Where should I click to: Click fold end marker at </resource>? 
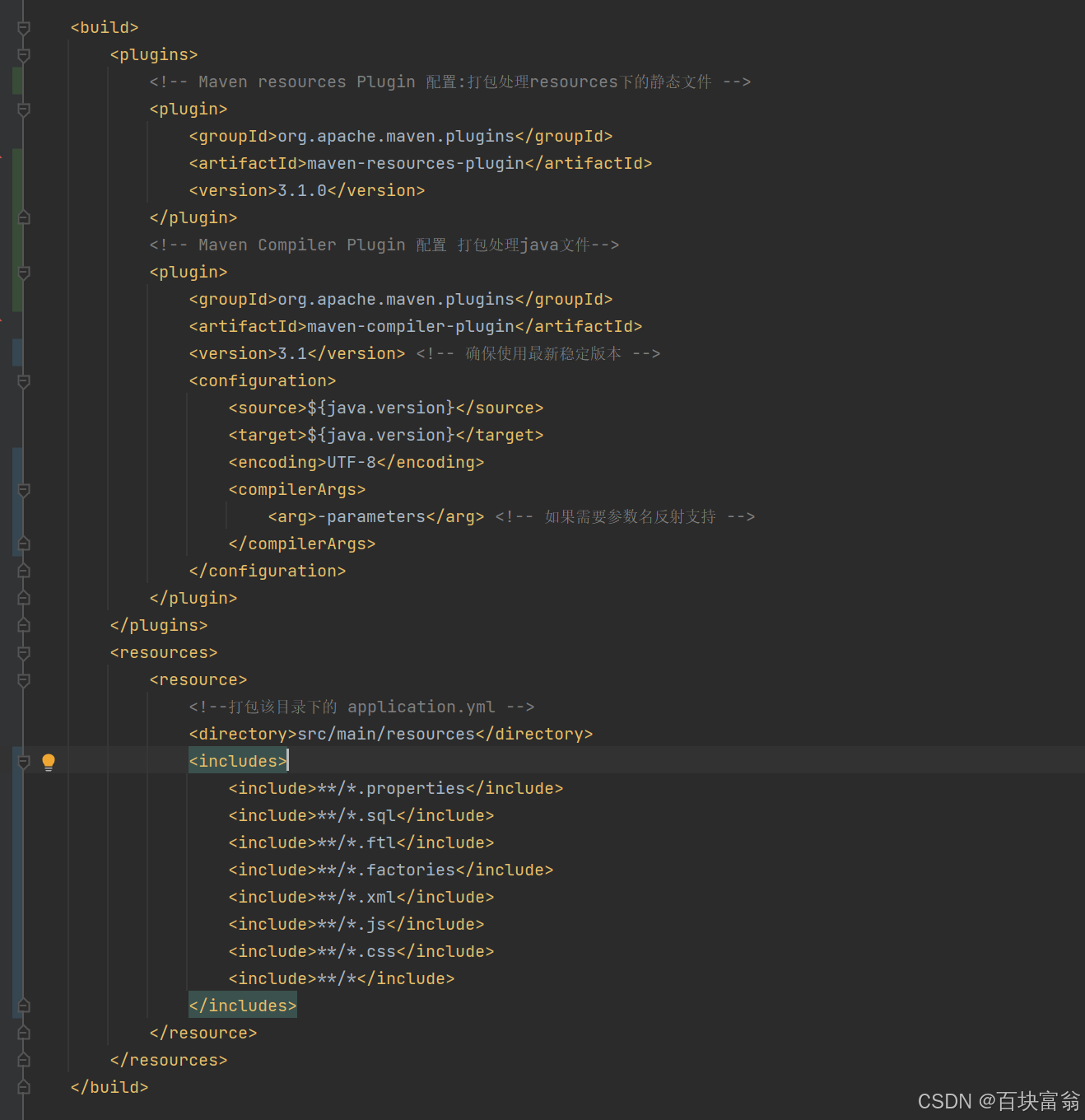[24, 1034]
